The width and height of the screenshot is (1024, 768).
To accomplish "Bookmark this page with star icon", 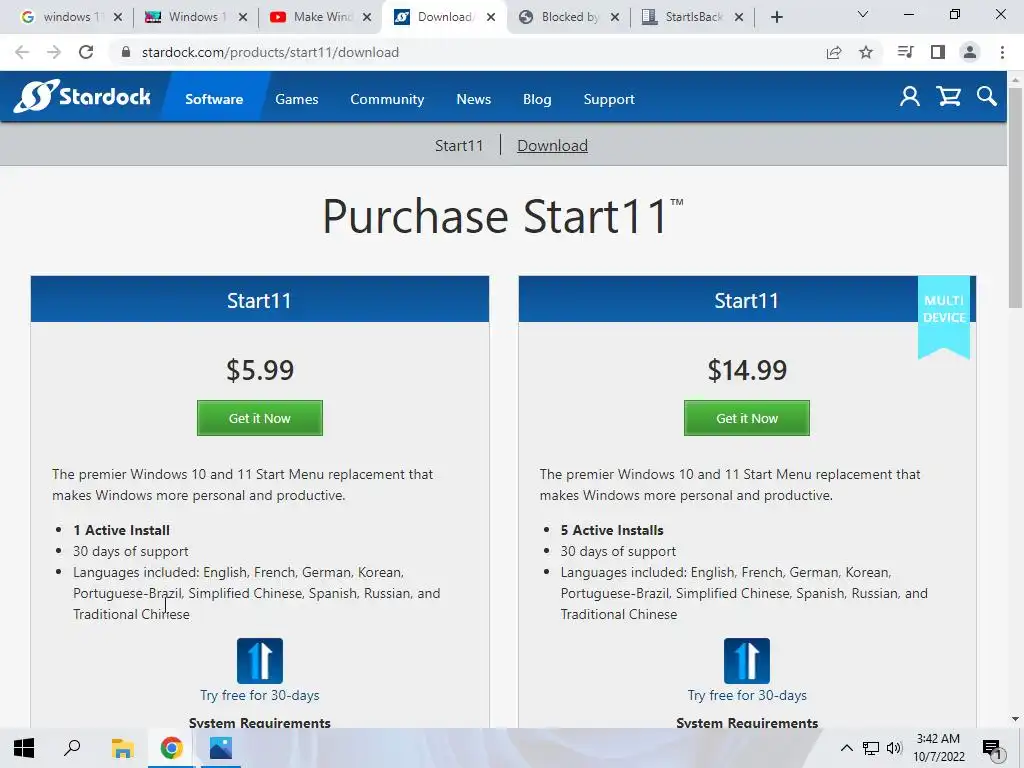I will (x=866, y=52).
